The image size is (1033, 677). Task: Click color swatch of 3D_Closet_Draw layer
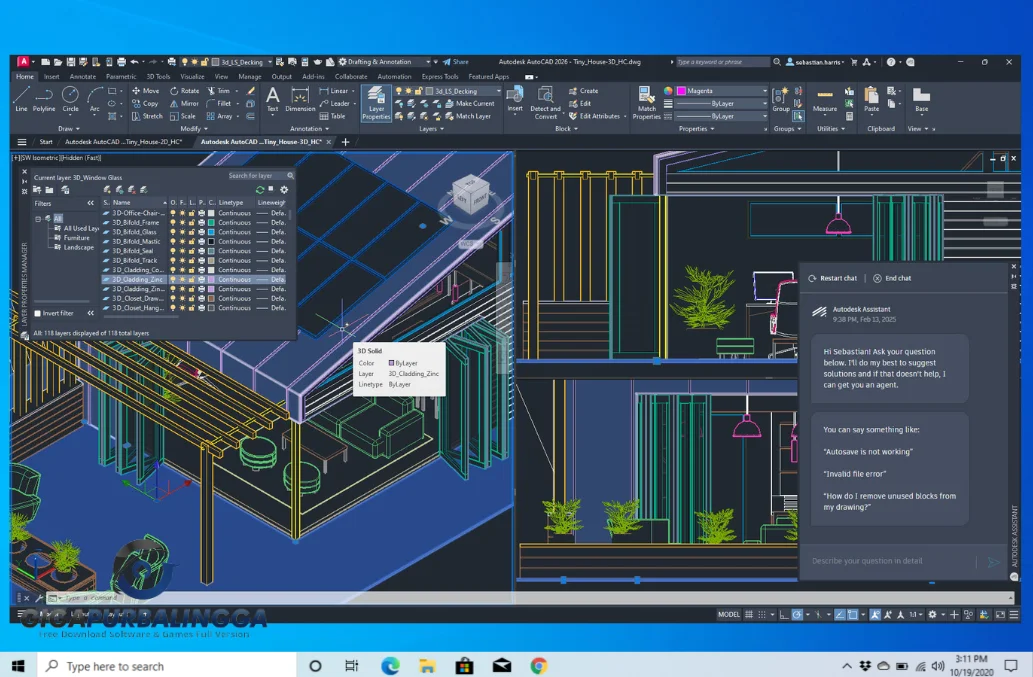click(x=211, y=298)
